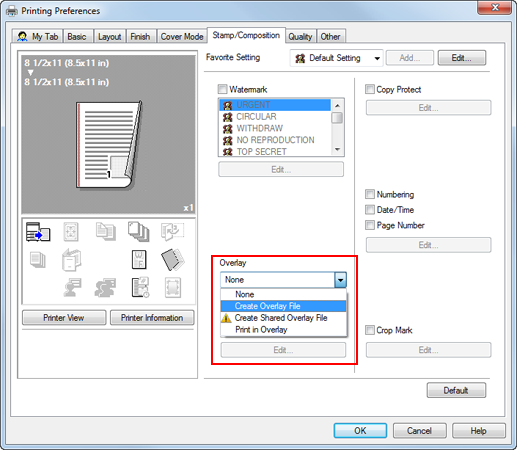Open the Finish tab
The height and width of the screenshot is (450, 517).
(140, 36)
